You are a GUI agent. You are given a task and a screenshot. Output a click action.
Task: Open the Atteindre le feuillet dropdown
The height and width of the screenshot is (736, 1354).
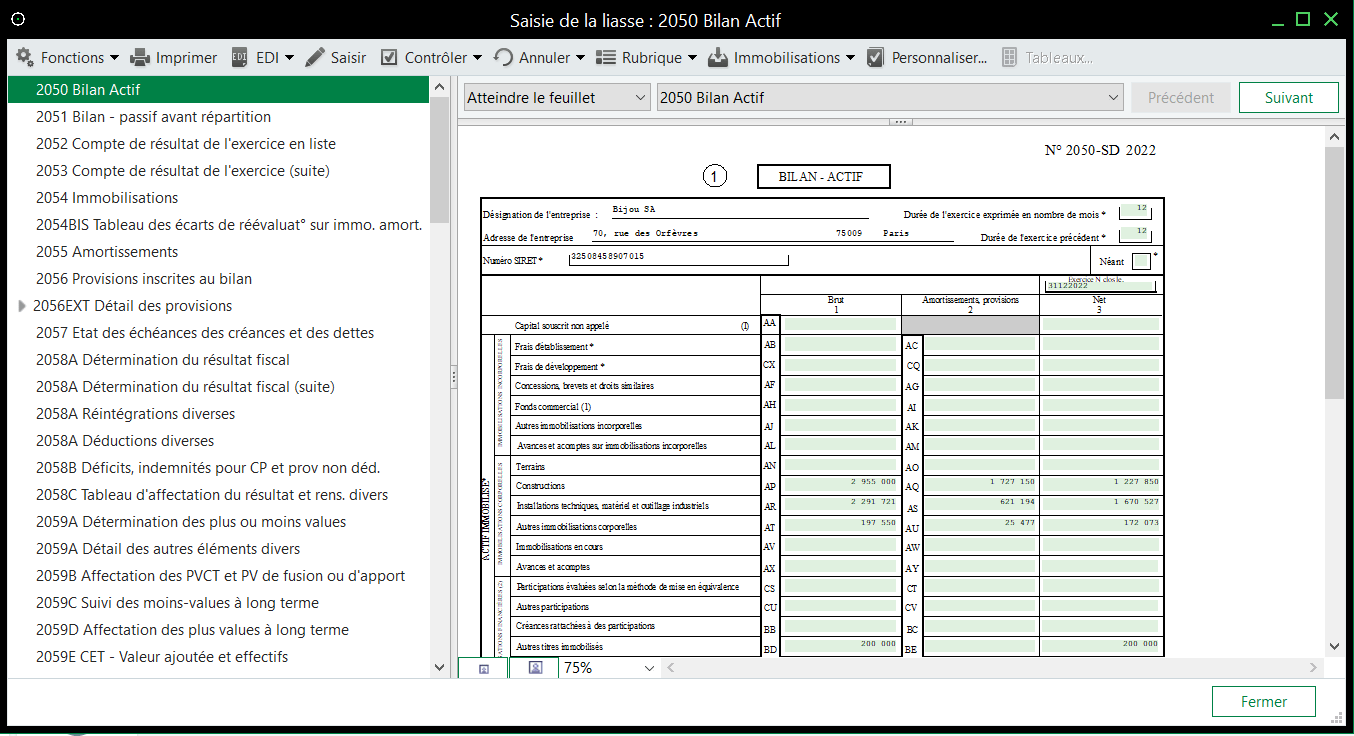tap(558, 98)
